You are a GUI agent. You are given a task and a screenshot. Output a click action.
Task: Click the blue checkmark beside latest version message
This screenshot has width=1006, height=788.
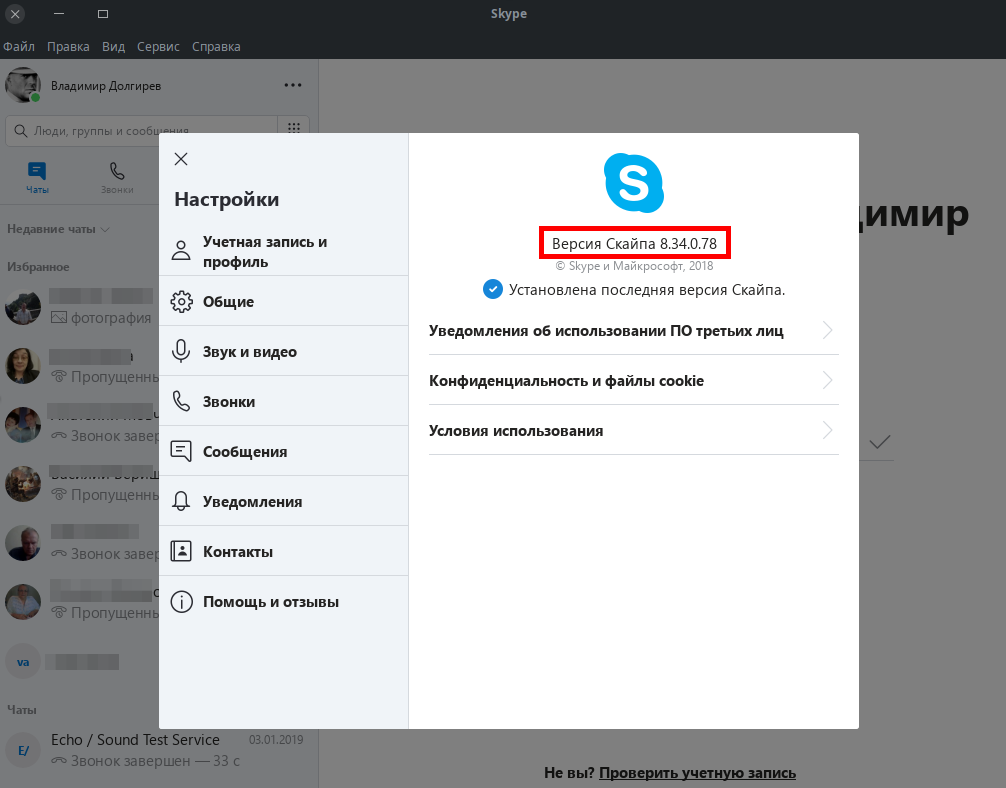pos(493,289)
